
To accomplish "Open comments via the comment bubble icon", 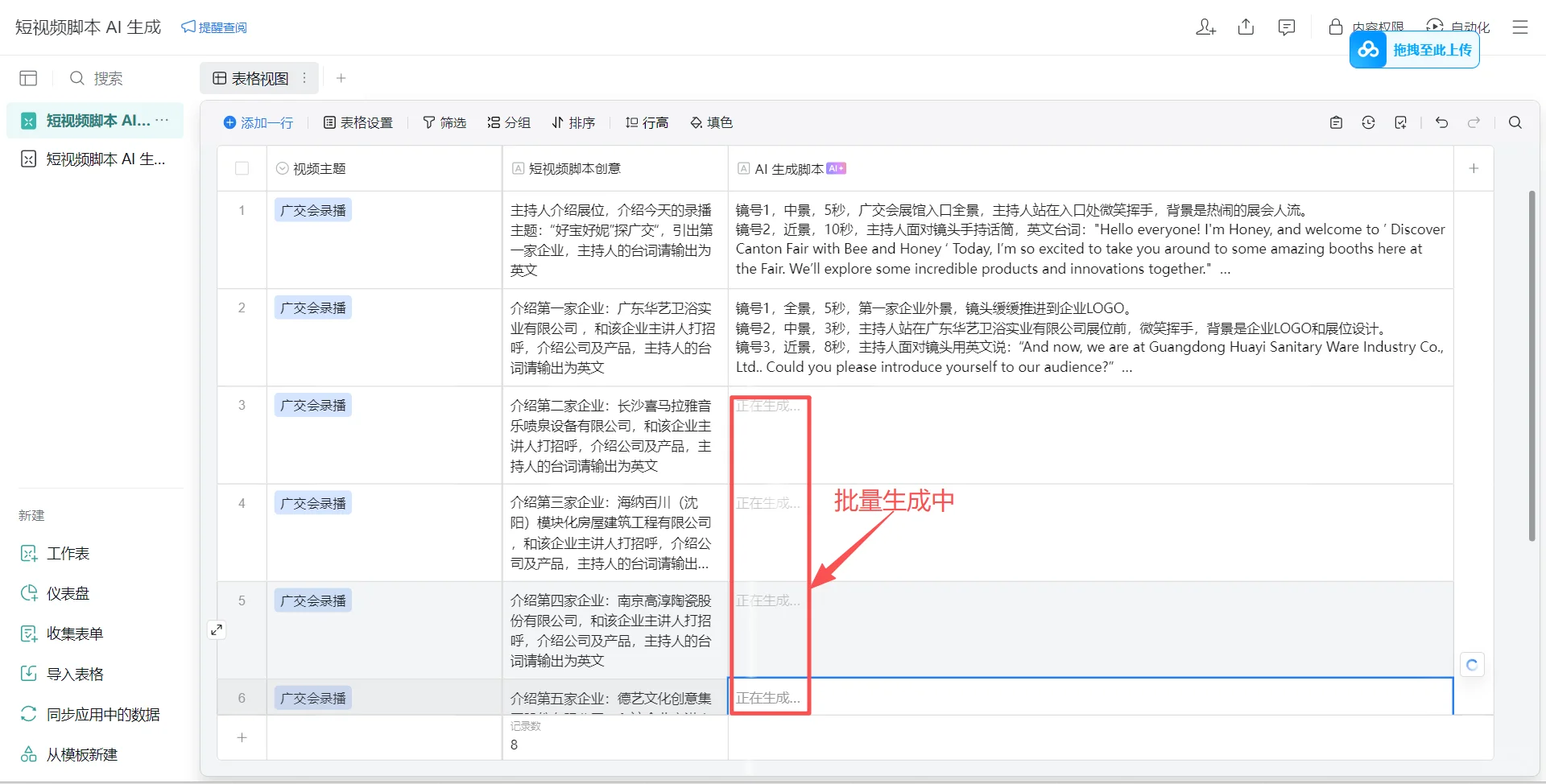I will (1286, 27).
